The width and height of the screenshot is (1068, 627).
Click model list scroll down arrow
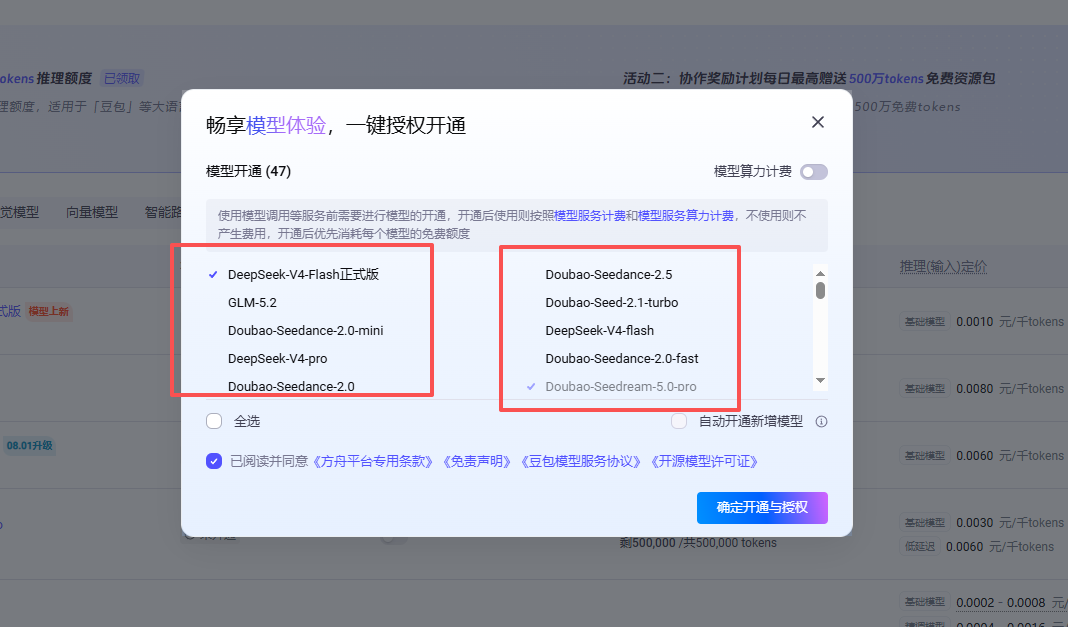click(820, 381)
